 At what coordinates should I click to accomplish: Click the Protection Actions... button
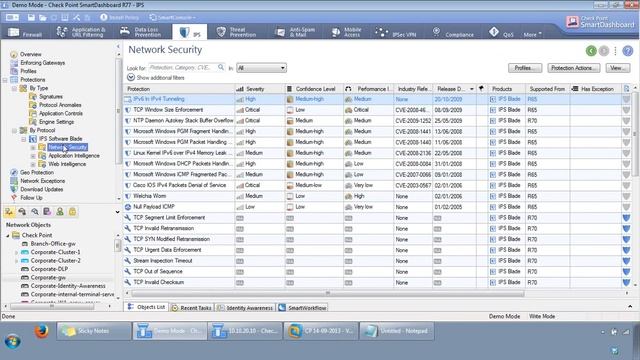(x=573, y=68)
